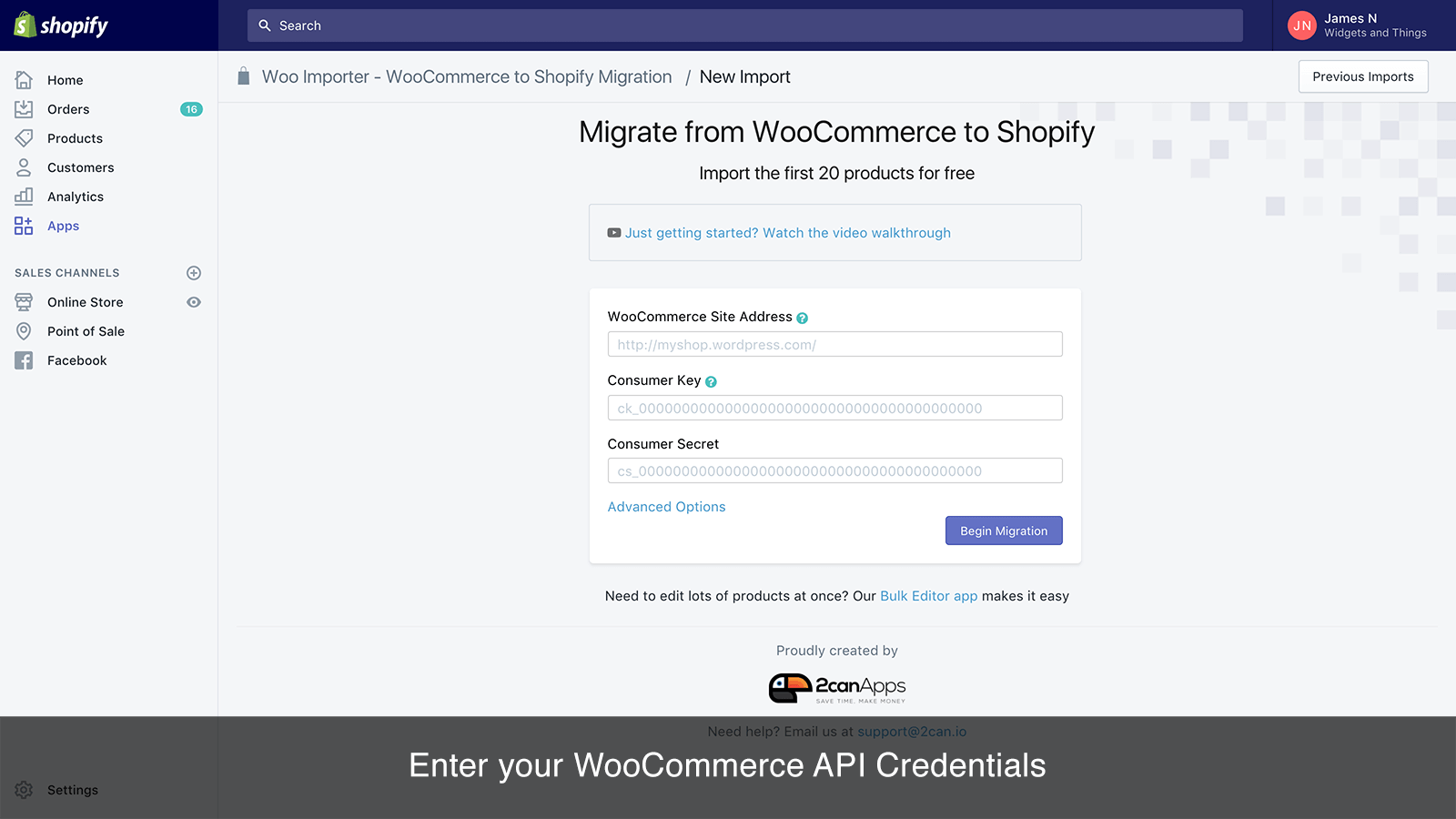Click the Facebook sales channel icon
The height and width of the screenshot is (819, 1456).
[x=24, y=360]
